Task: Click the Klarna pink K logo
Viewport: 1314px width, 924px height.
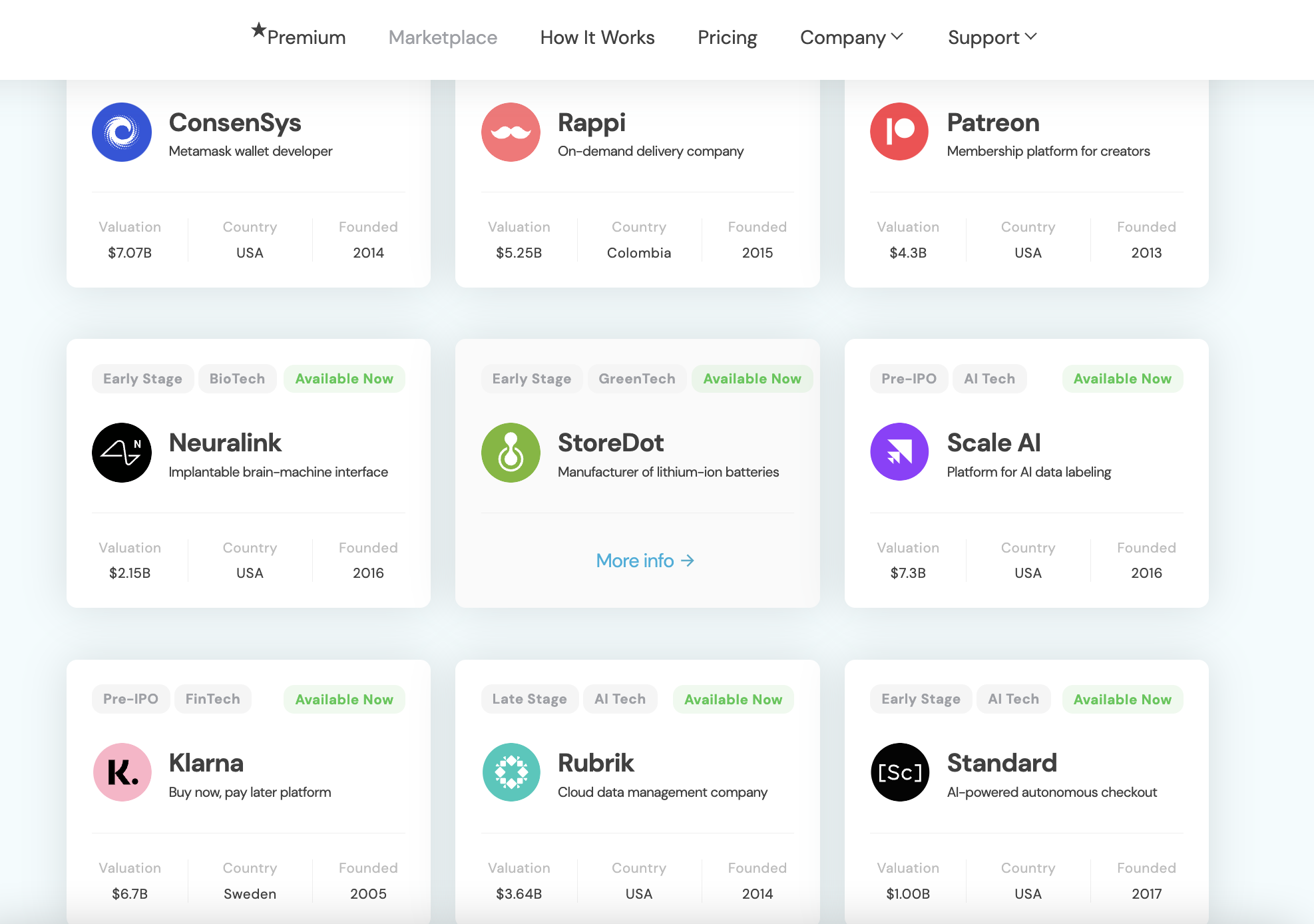Action: 122,772
